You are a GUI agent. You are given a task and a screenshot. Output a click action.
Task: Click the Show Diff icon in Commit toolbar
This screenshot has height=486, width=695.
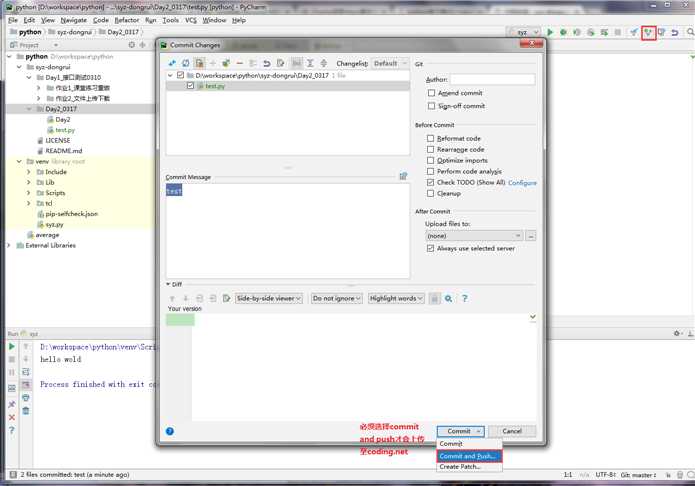coord(172,63)
